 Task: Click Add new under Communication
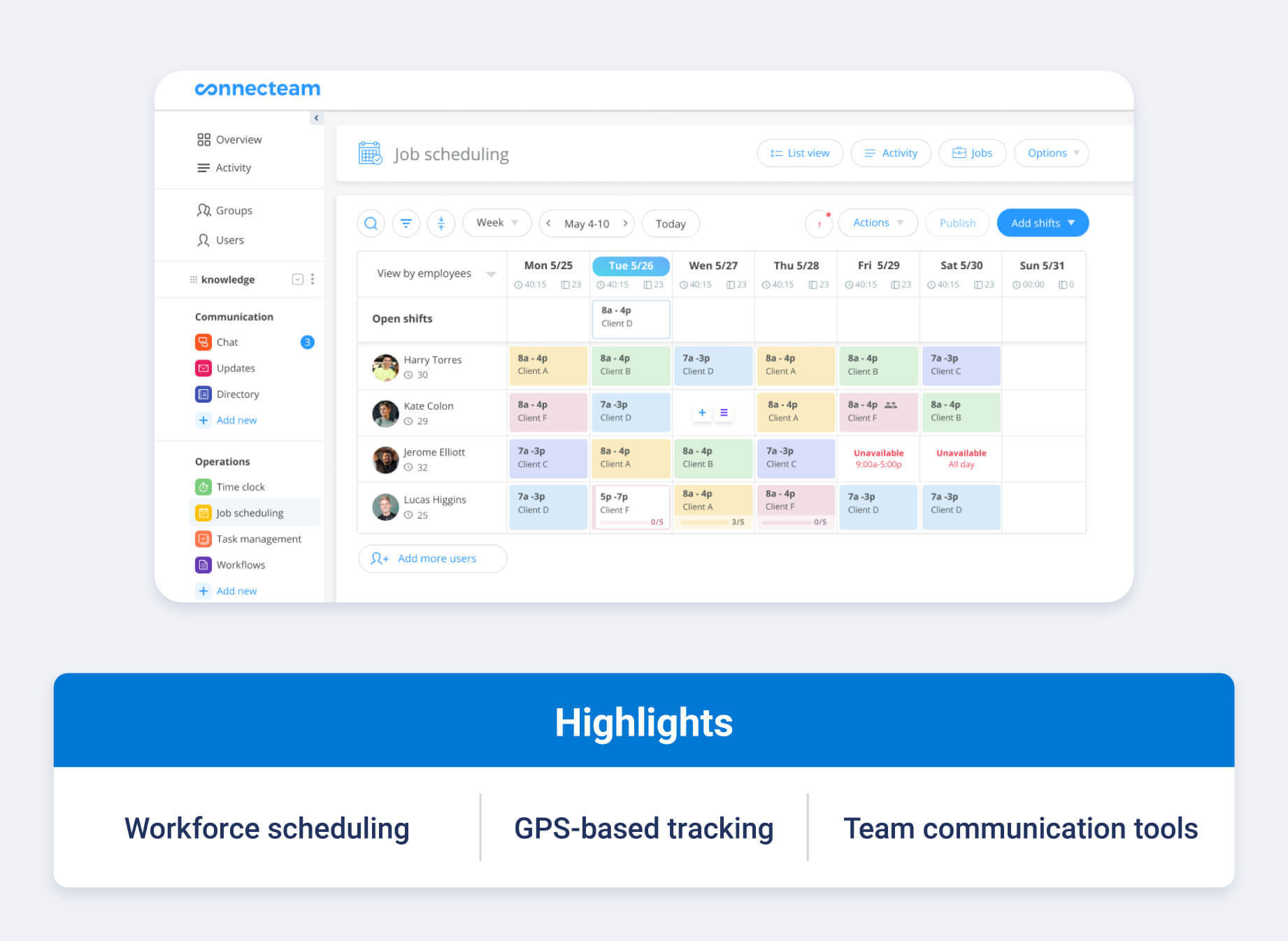tap(227, 420)
